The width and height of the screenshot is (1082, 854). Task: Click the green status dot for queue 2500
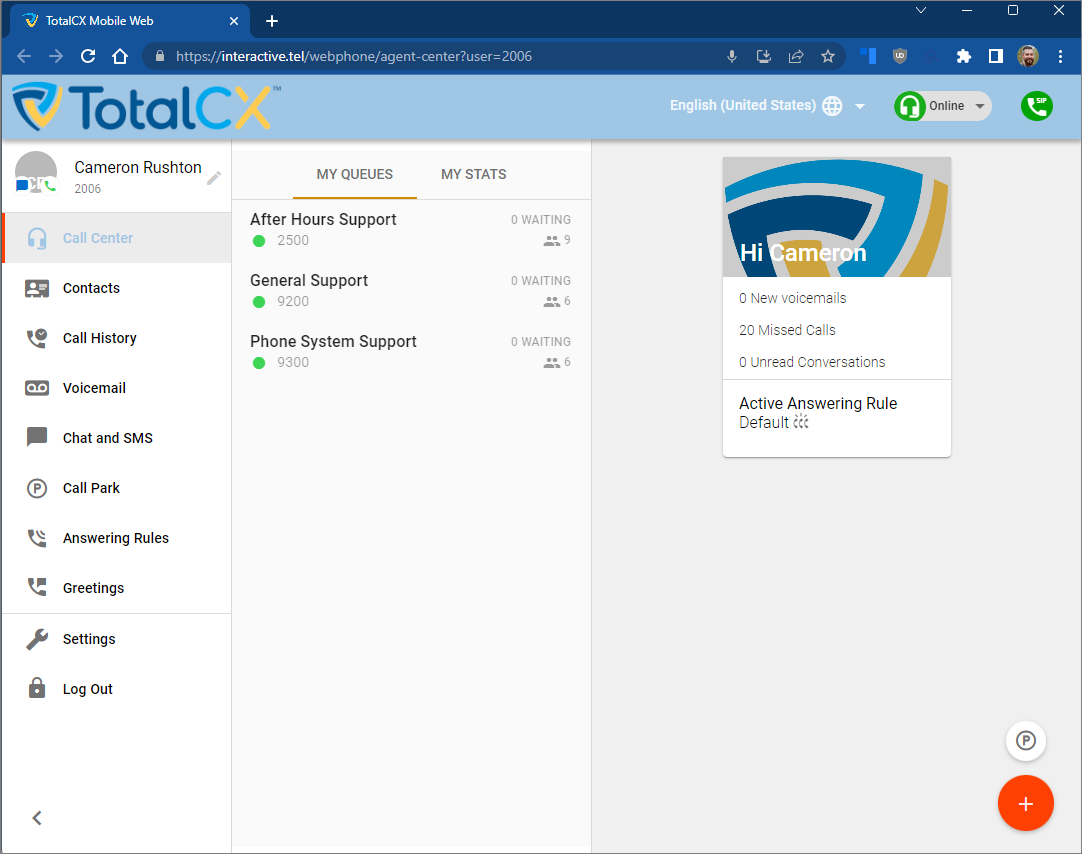coord(259,241)
